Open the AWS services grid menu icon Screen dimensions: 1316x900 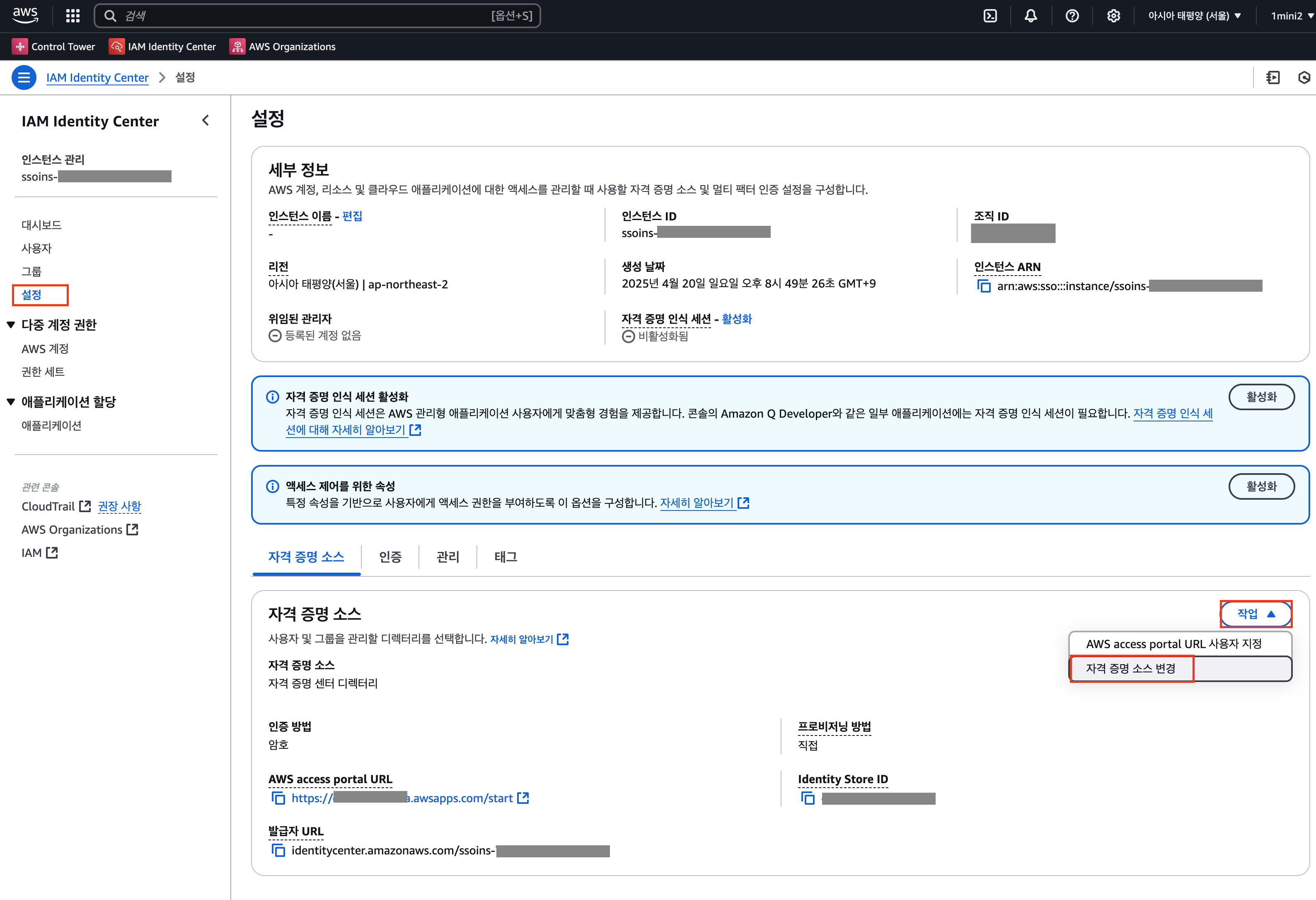tap(73, 16)
